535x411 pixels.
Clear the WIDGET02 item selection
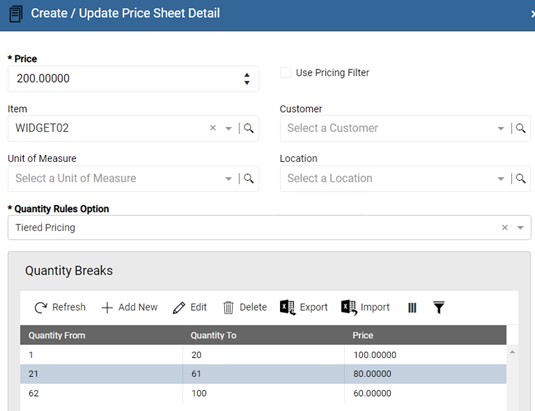213,128
